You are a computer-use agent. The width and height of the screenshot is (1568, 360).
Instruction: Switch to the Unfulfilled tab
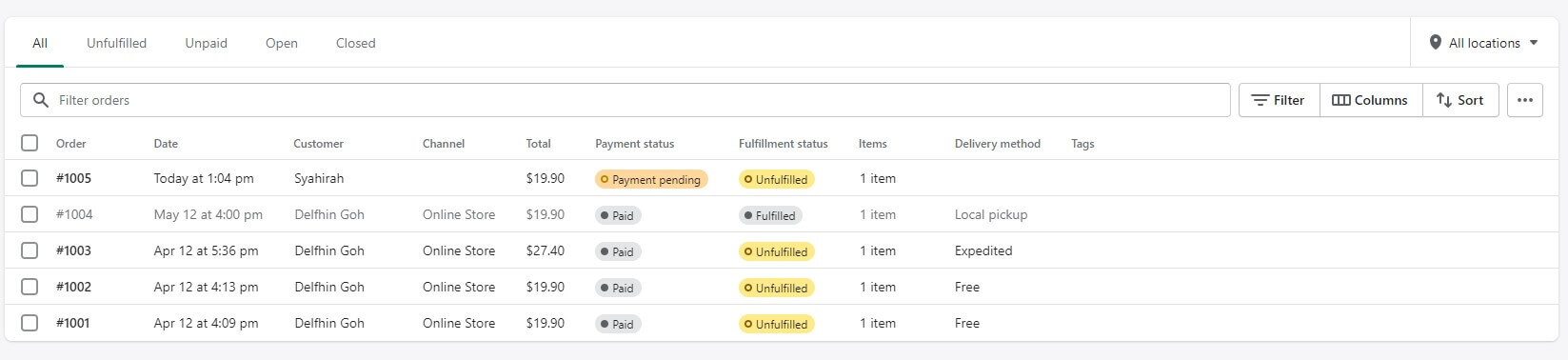[x=116, y=43]
